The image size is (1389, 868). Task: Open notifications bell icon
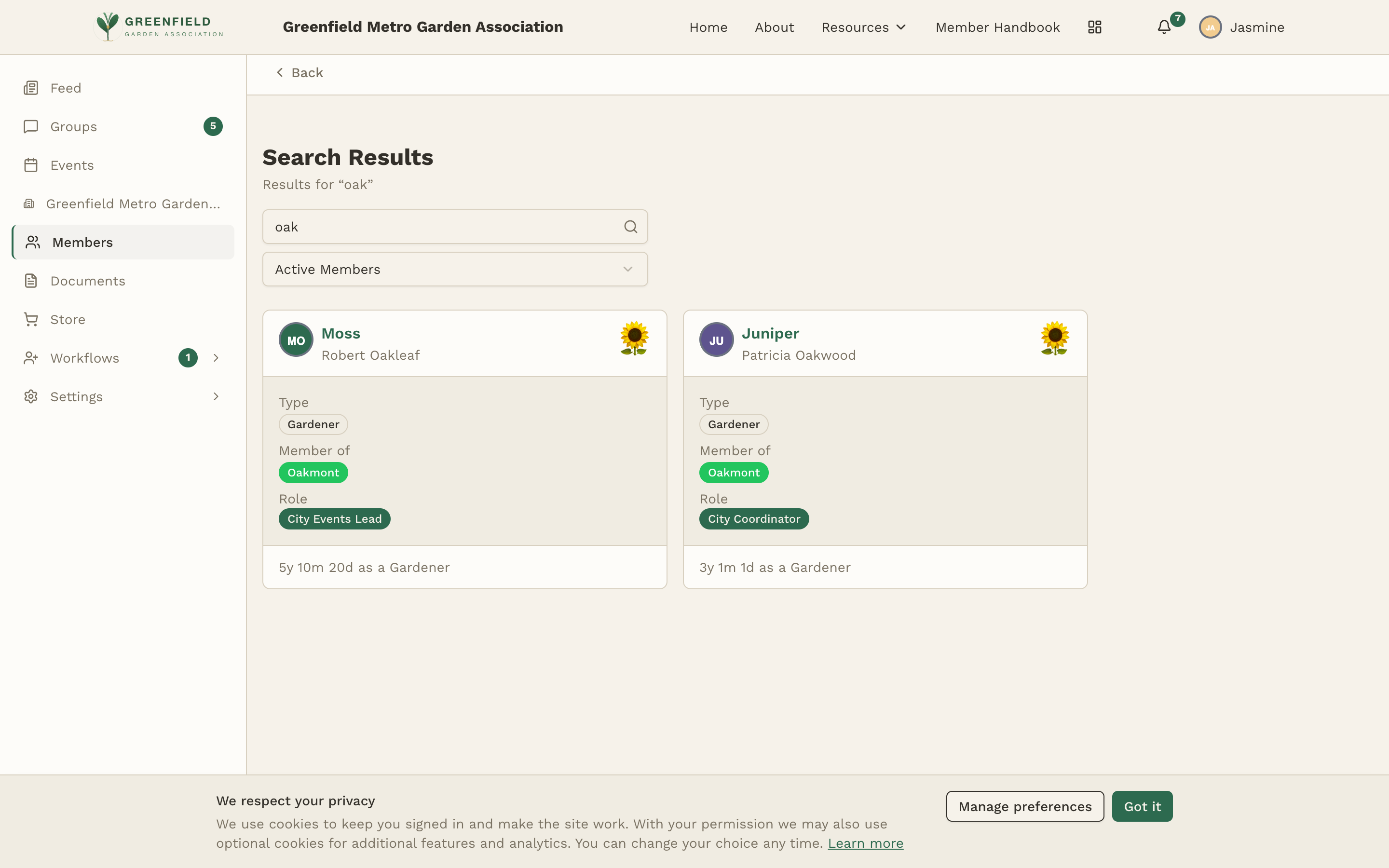(1163, 27)
